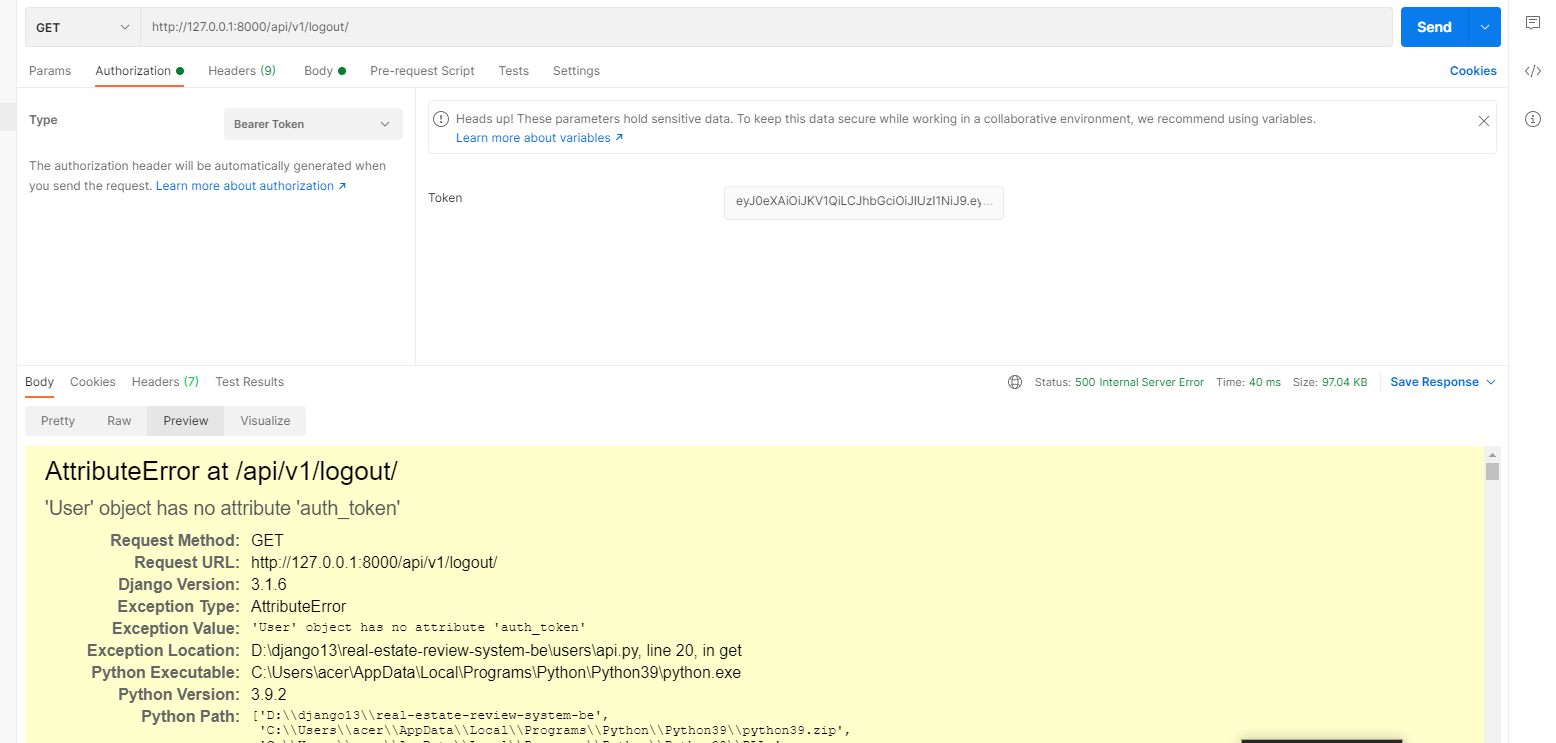Open the Headers (9) request tab

coord(242,71)
